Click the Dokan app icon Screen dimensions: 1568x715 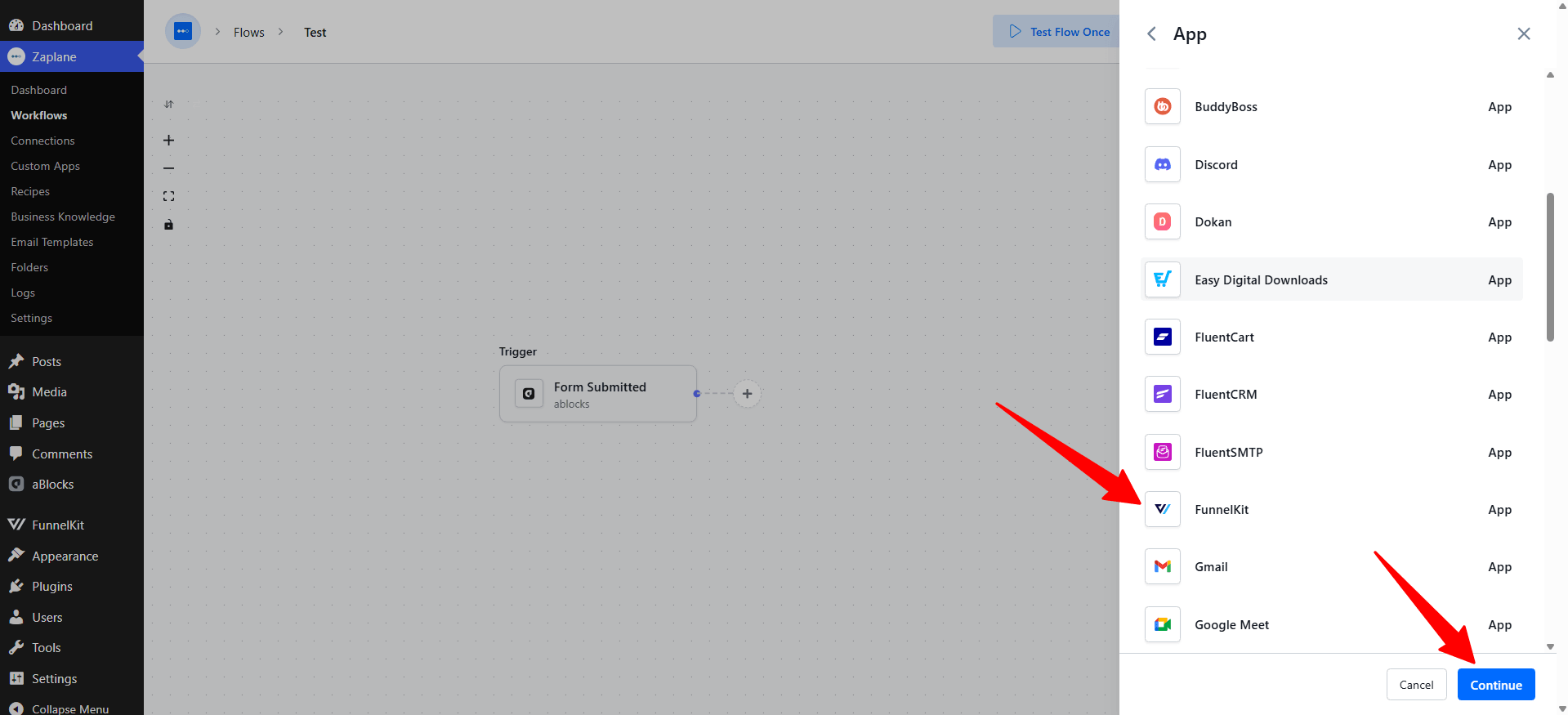tap(1162, 221)
